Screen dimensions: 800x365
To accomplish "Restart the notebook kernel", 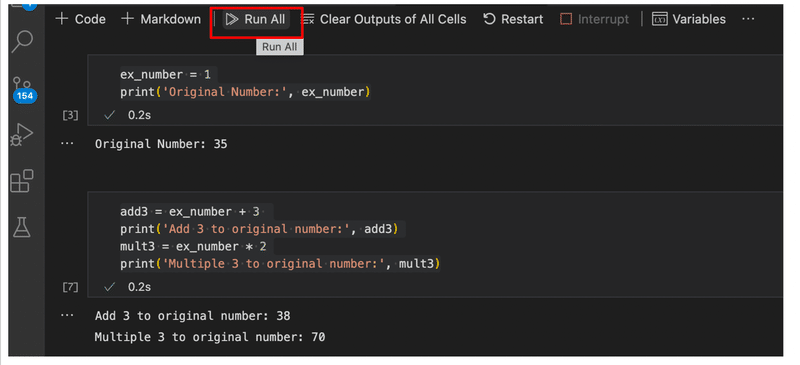I will [513, 19].
